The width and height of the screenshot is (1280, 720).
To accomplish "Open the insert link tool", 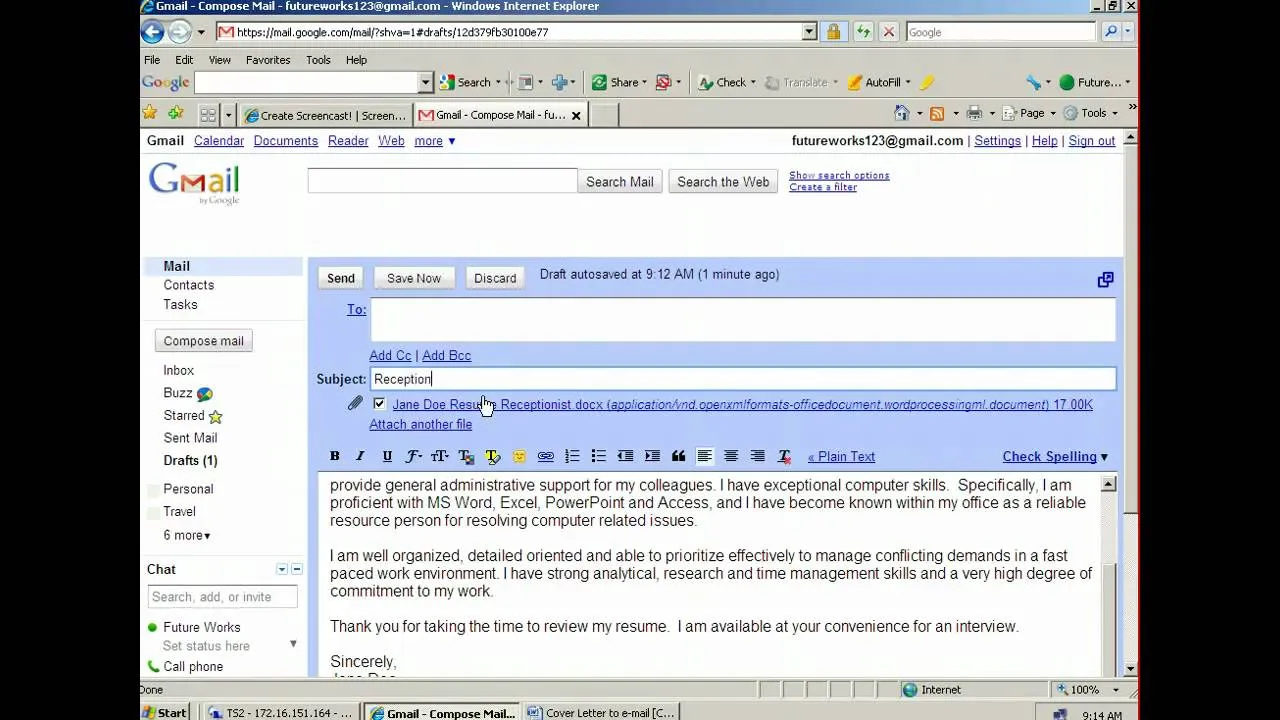I will [545, 456].
